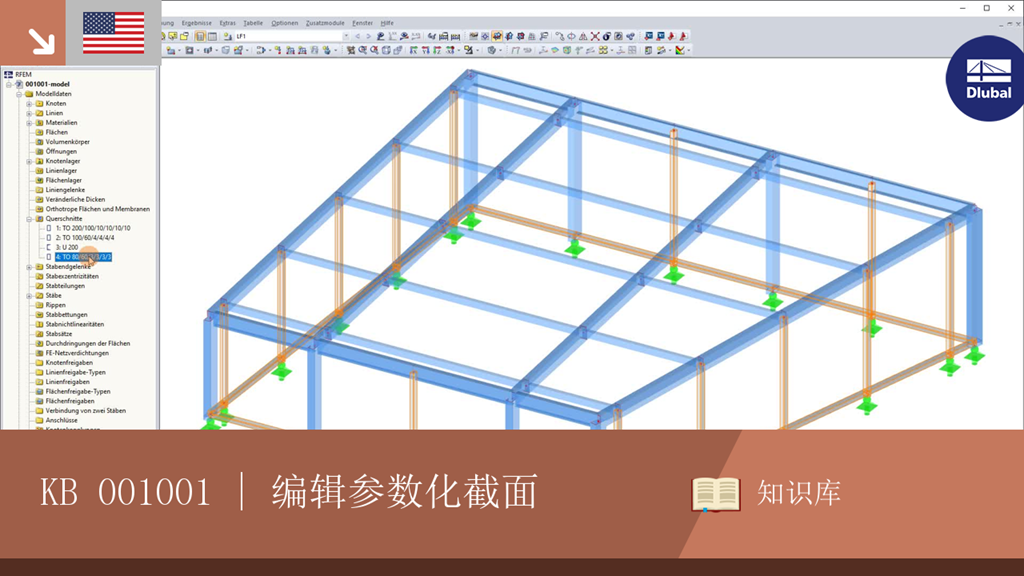Go to next load case arrow
Viewport: 1024px width, 576px height.
368,36
